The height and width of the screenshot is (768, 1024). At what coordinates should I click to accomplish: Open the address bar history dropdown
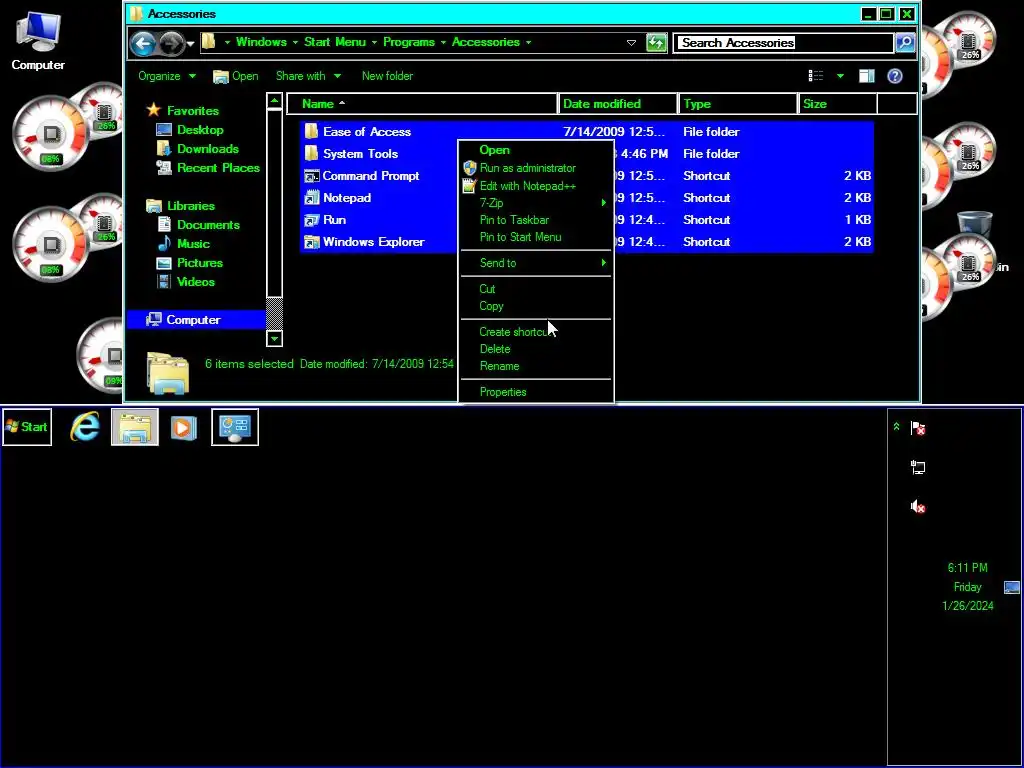[x=631, y=43]
